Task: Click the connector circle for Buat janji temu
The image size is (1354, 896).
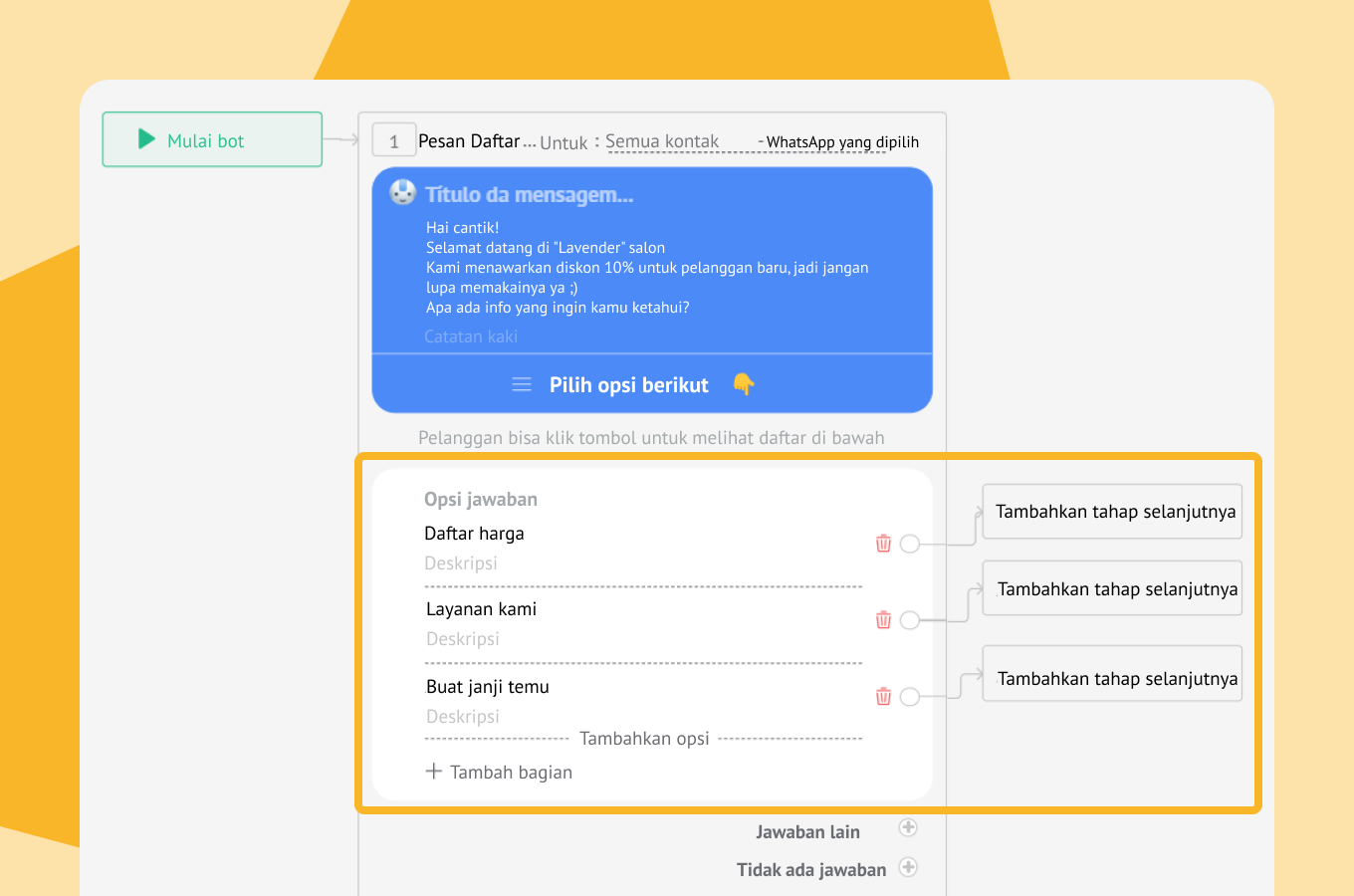Action: [x=909, y=697]
